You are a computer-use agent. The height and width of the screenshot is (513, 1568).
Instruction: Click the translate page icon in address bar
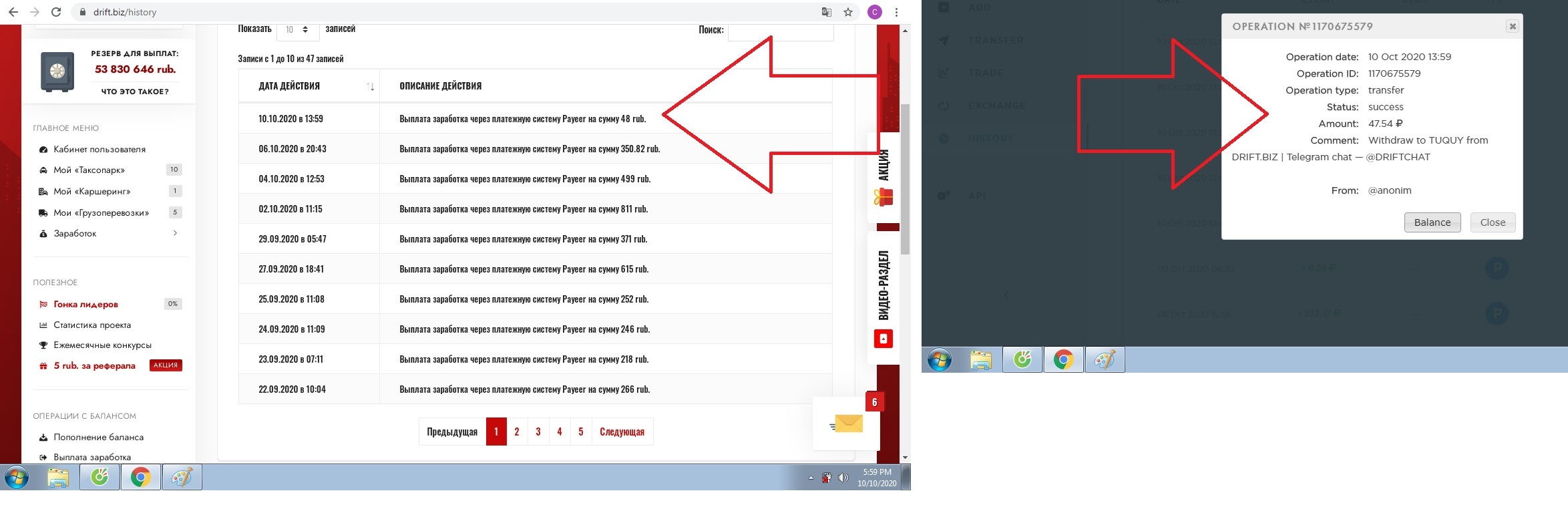click(827, 12)
